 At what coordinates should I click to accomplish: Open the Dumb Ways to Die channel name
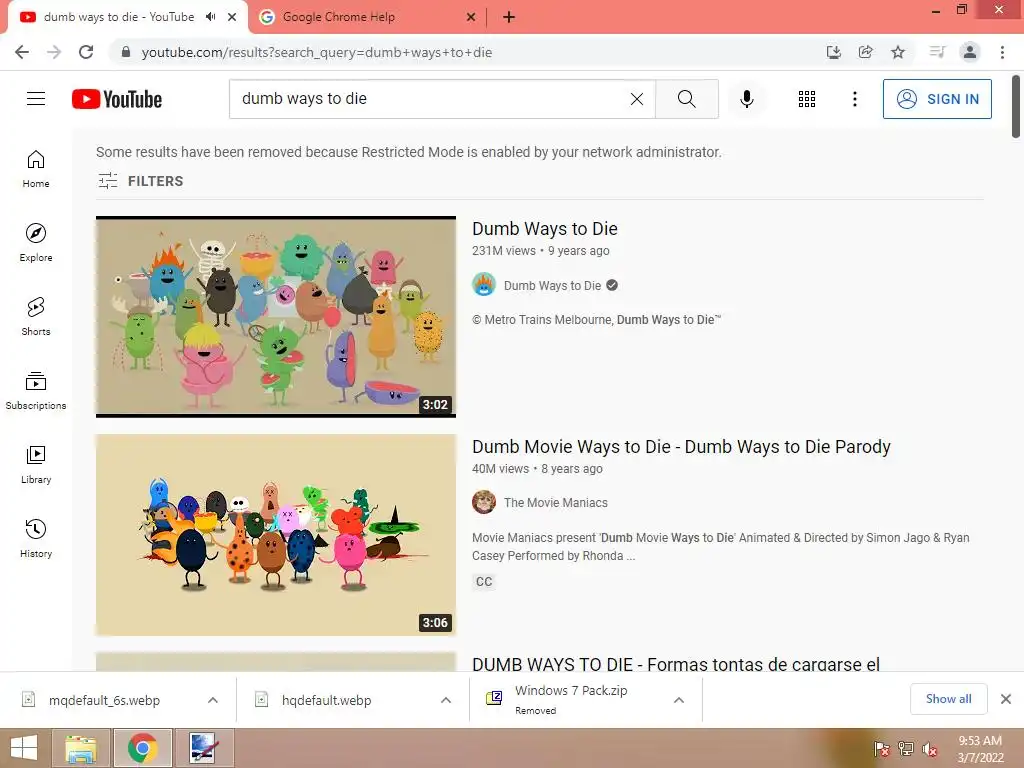(x=552, y=285)
